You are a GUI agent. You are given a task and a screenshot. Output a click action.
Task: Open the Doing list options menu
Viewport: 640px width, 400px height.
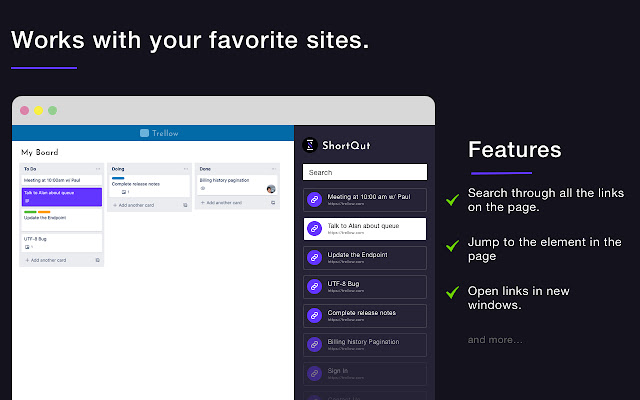[185, 169]
